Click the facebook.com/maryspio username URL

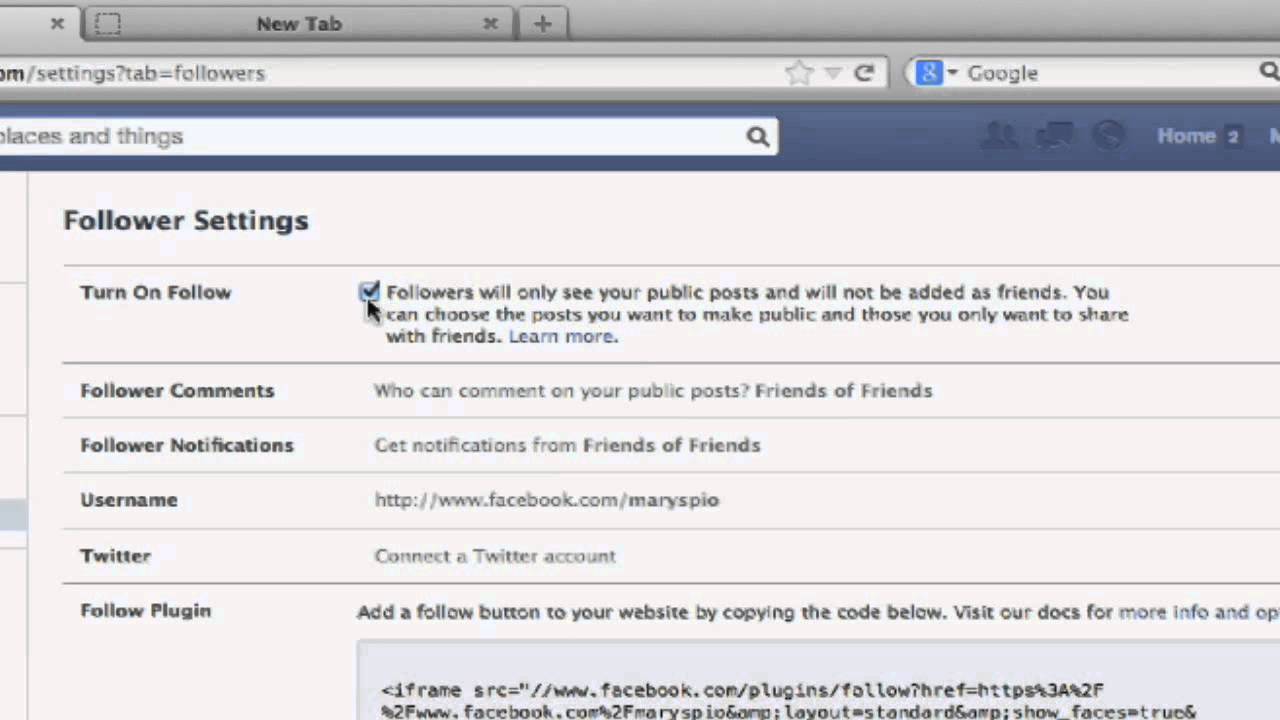(x=547, y=500)
